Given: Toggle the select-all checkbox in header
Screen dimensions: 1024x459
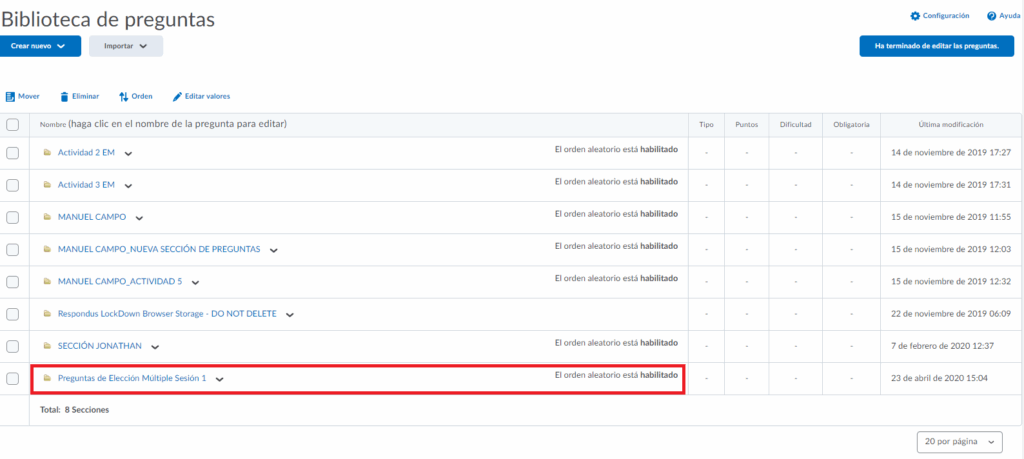Looking at the screenshot, I should pos(13,125).
